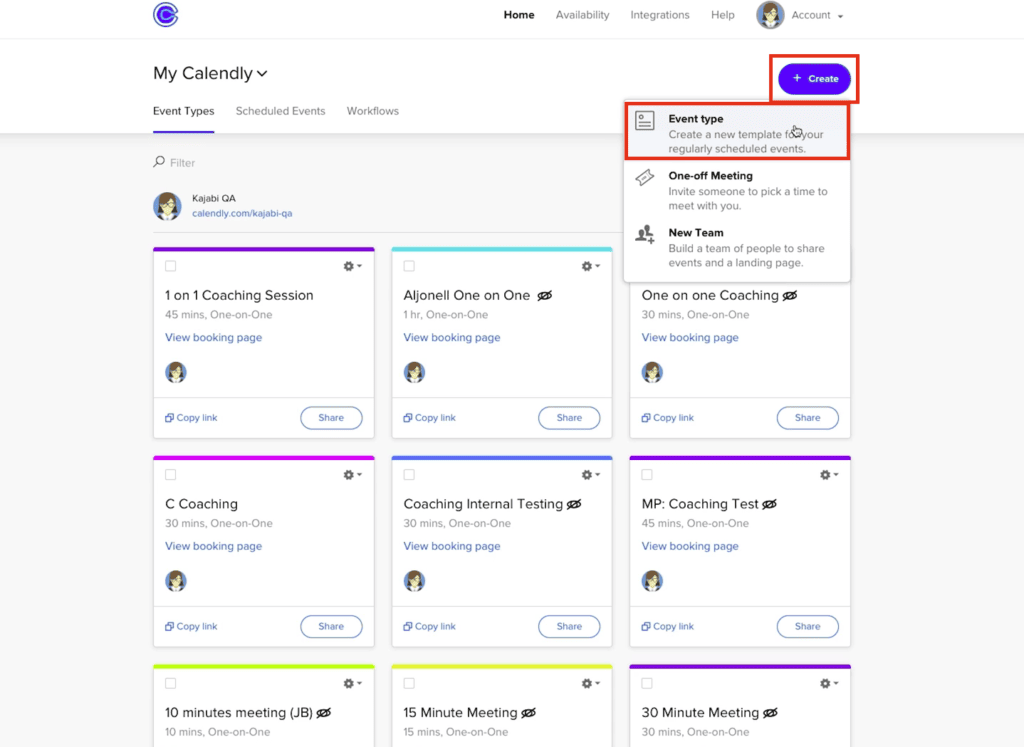Select the Event Types tab
Image resolution: width=1024 pixels, height=747 pixels.
[184, 111]
